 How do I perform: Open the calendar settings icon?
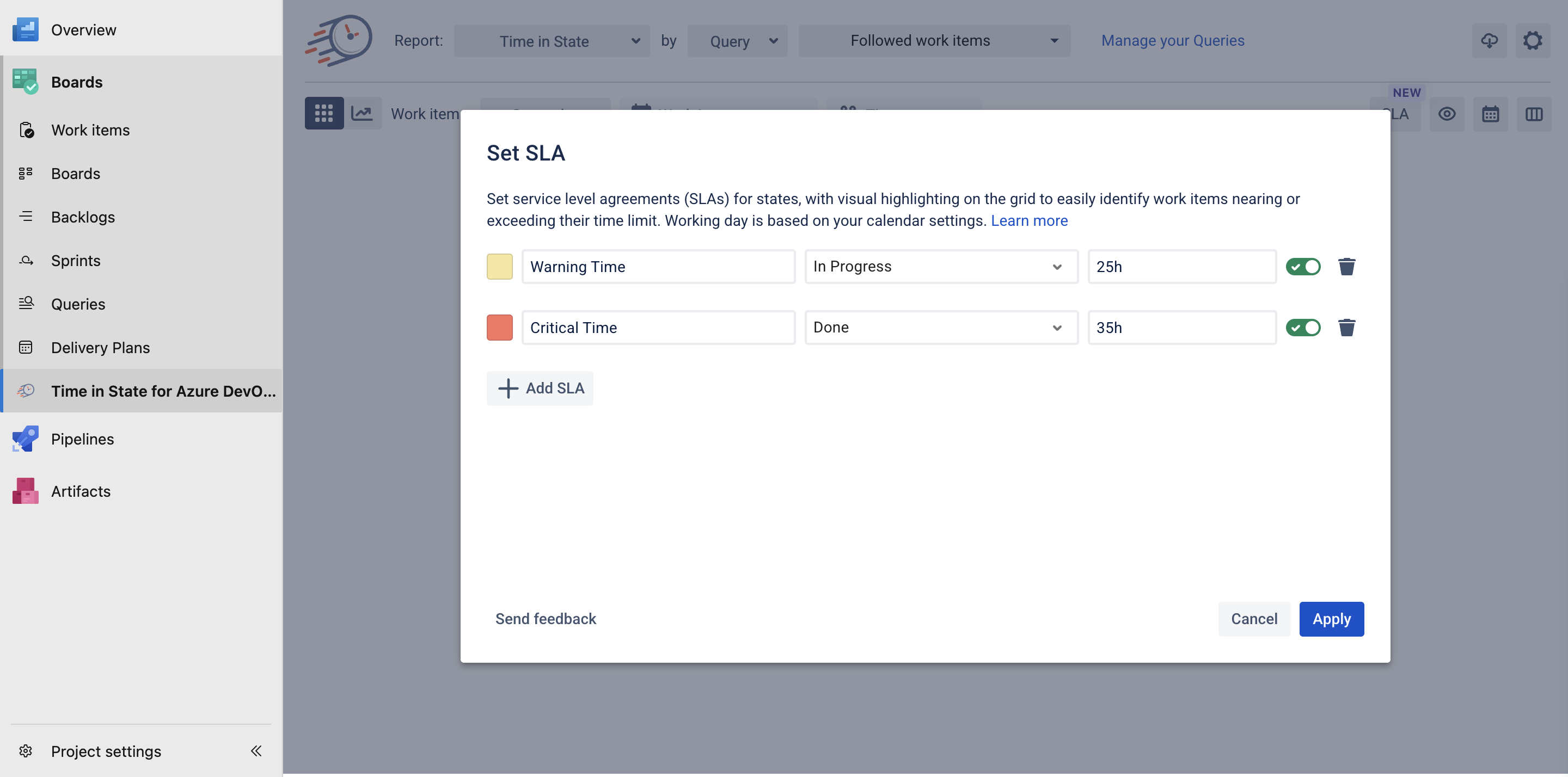(1490, 114)
